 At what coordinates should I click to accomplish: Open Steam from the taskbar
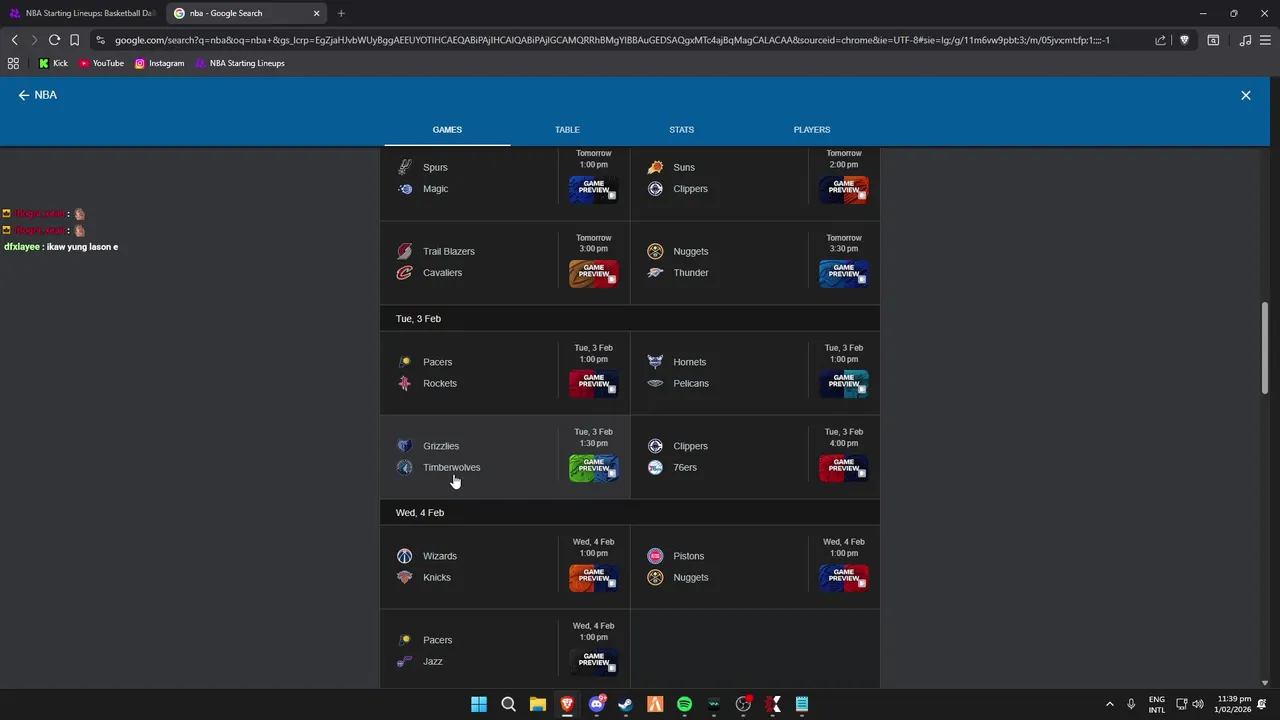coord(626,704)
